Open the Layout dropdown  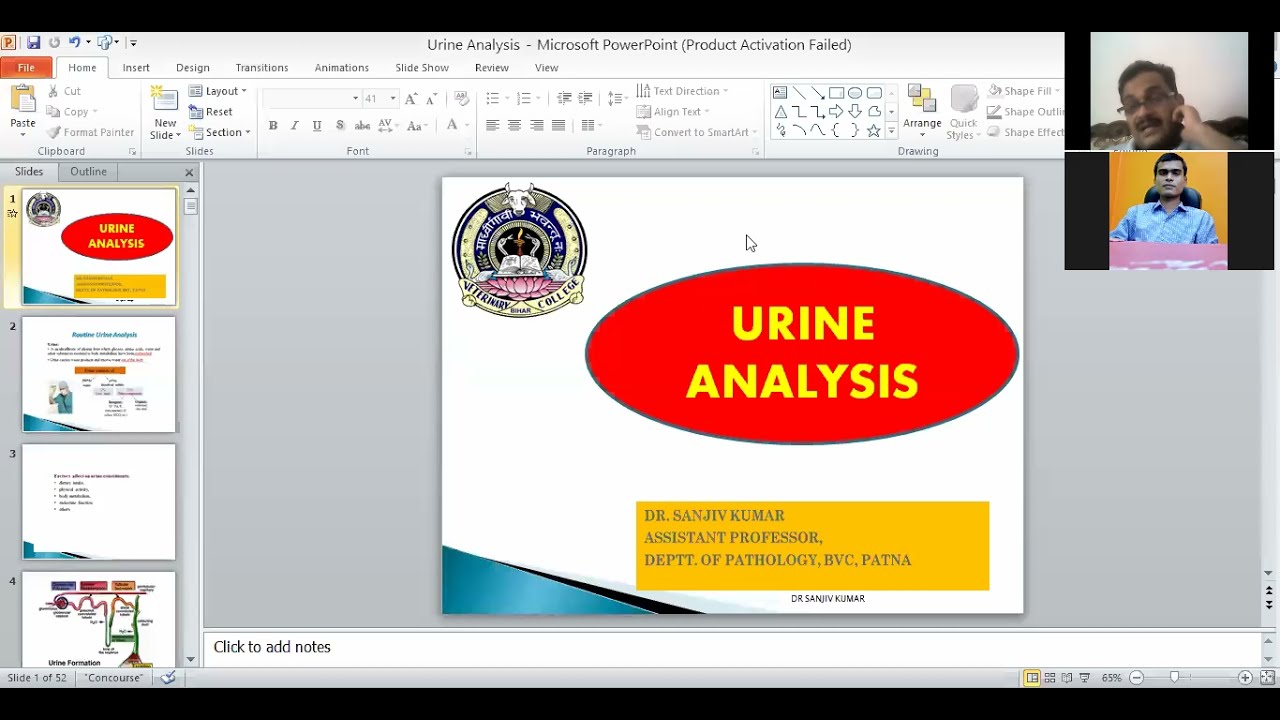click(x=217, y=91)
